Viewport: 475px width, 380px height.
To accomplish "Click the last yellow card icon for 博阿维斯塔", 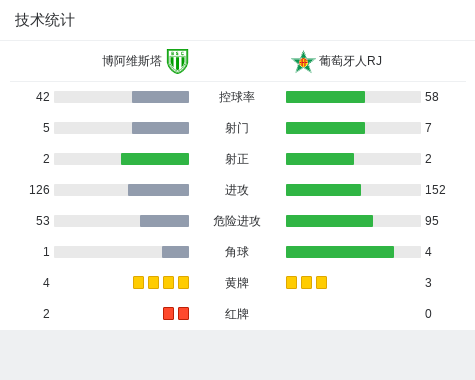I will click(x=183, y=282).
